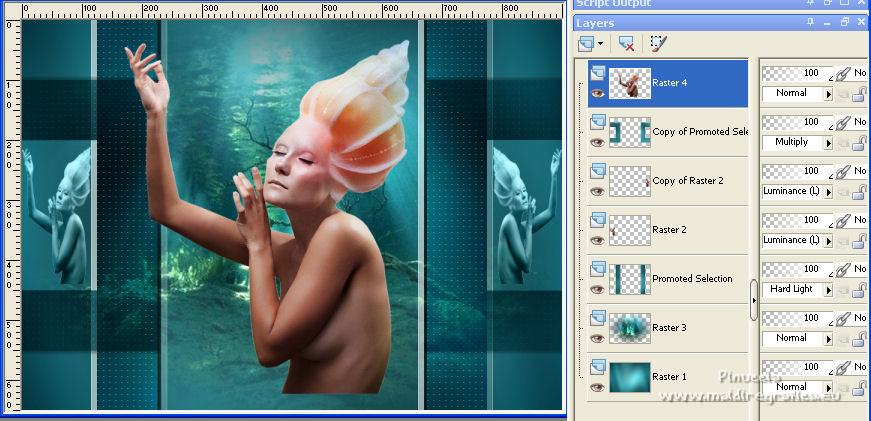Viewport: 871px width, 421px height.
Task: Open the Hard Light blend mode dropdown
Action: (828, 289)
